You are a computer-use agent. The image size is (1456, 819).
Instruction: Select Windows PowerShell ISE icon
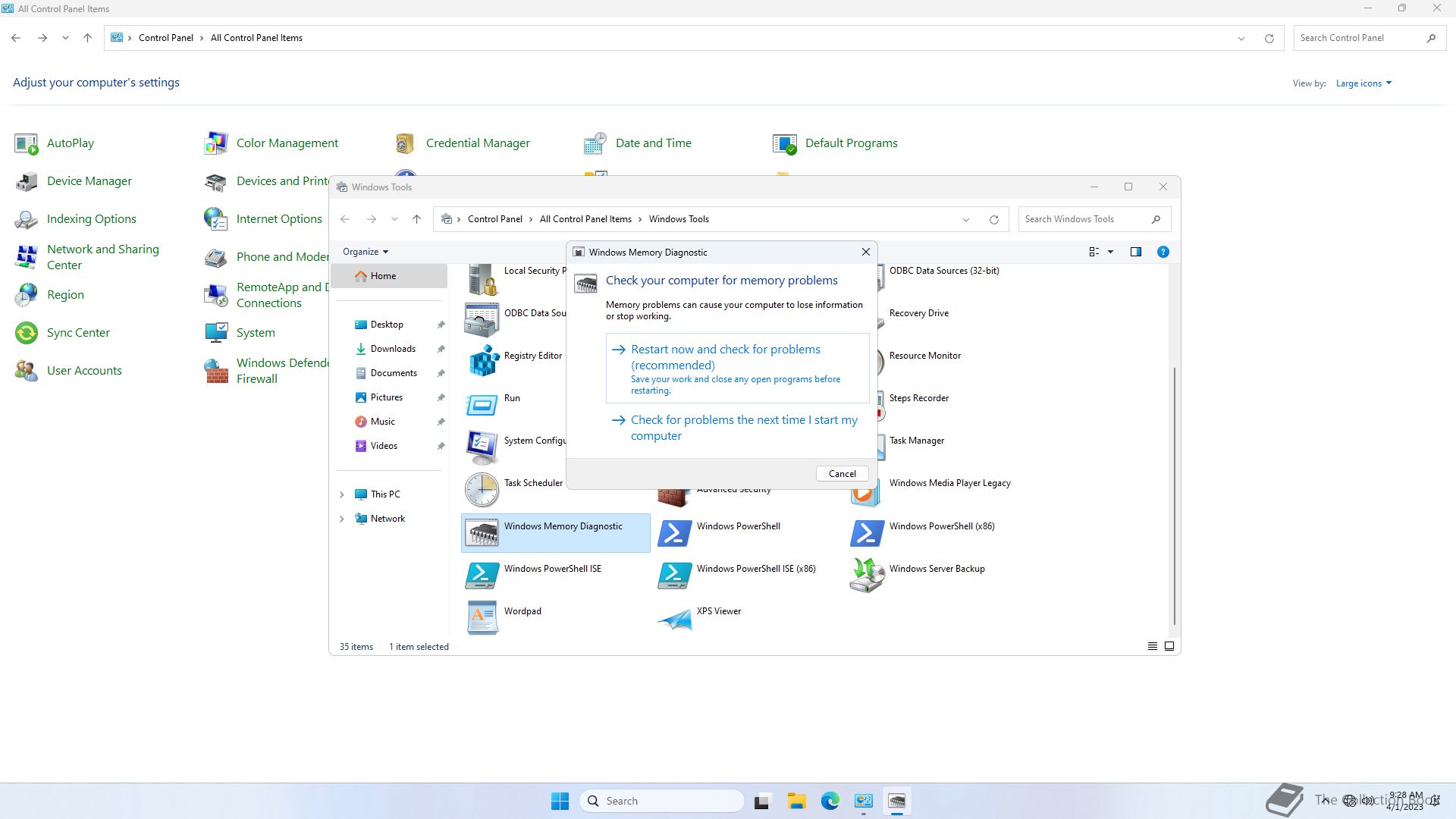tap(482, 576)
